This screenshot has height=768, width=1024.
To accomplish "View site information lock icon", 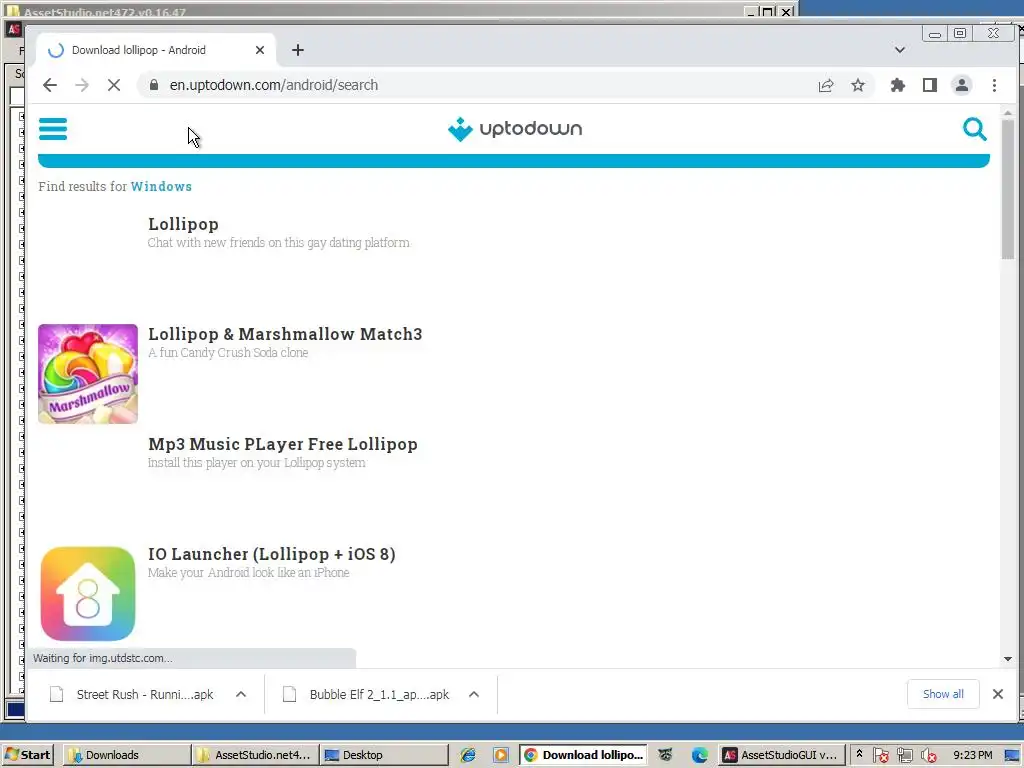I will point(153,85).
